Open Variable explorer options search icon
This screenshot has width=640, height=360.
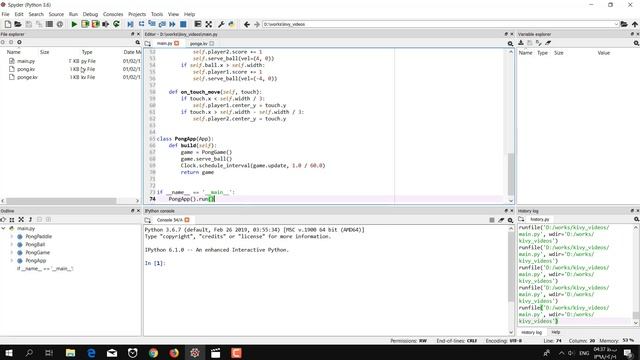[x=636, y=43]
